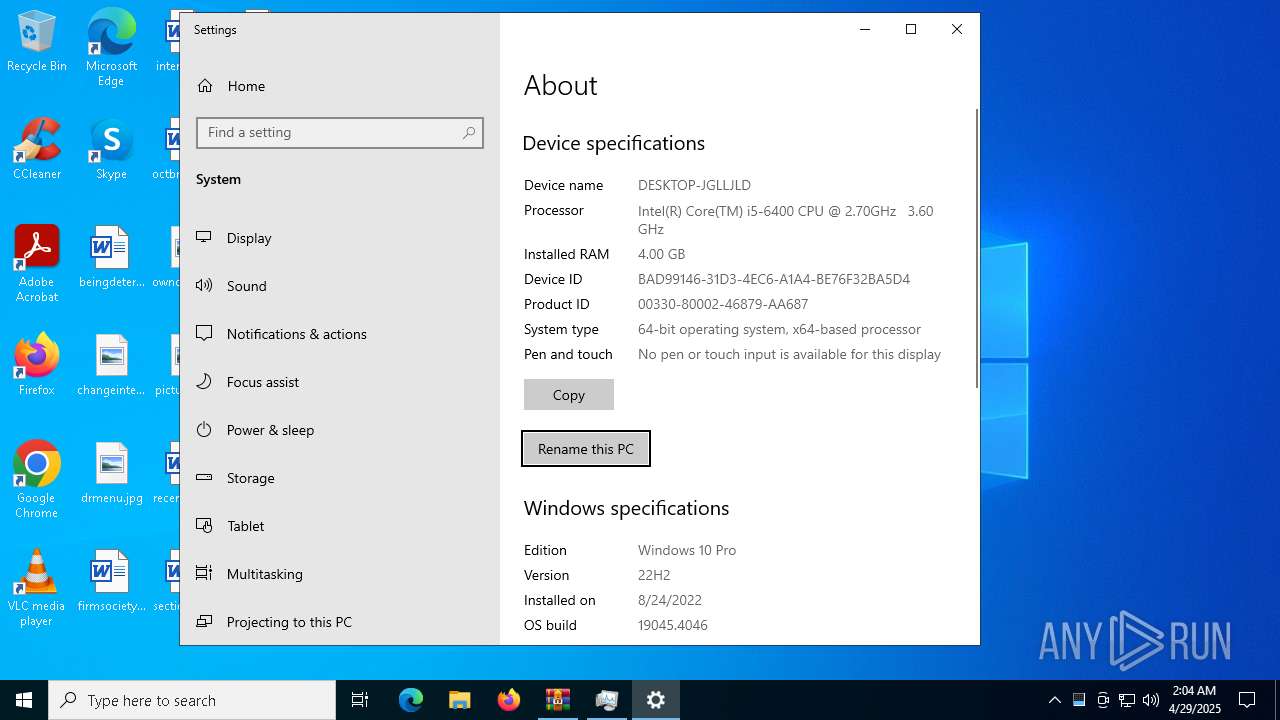Open the Windows Start menu
The height and width of the screenshot is (720, 1280).
(x=24, y=700)
